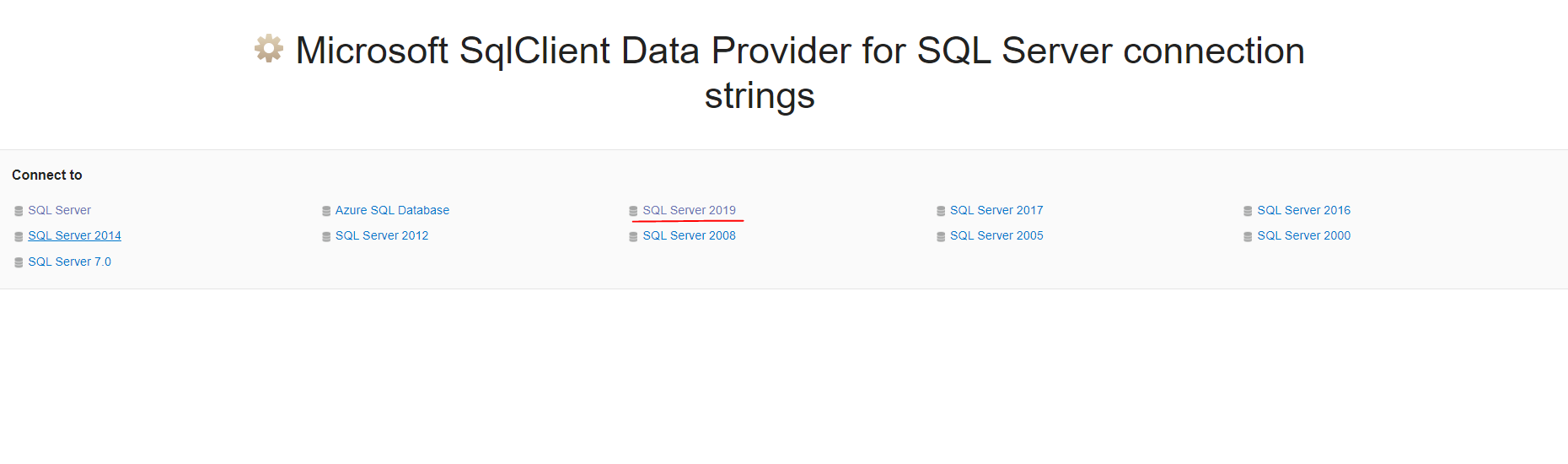The image size is (1568, 464).
Task: Click database icon beside SQL Server 2017
Action: click(x=941, y=211)
